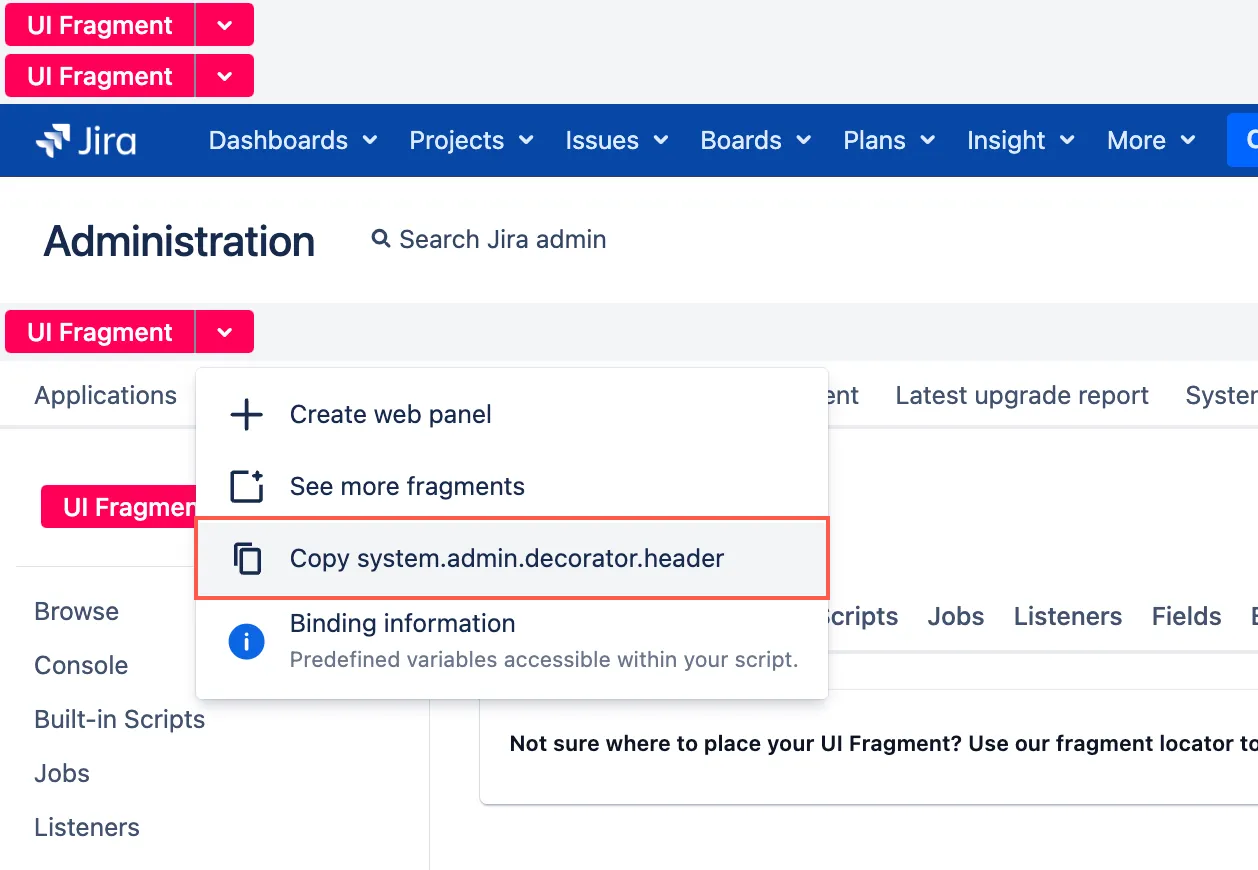Choose Copy system.admin.decorator.header
1258x870 pixels.
pyautogui.click(x=512, y=558)
